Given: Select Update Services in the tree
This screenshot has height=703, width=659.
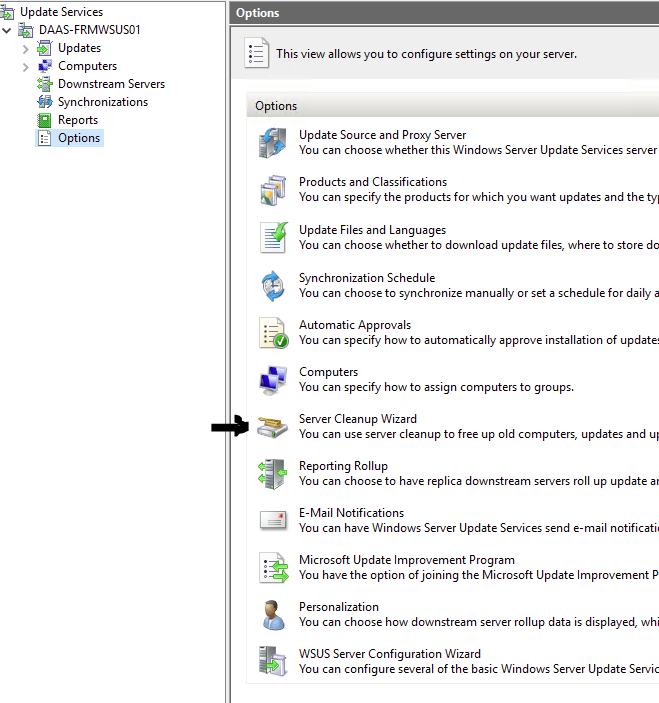Looking at the screenshot, I should pyautogui.click(x=61, y=12).
